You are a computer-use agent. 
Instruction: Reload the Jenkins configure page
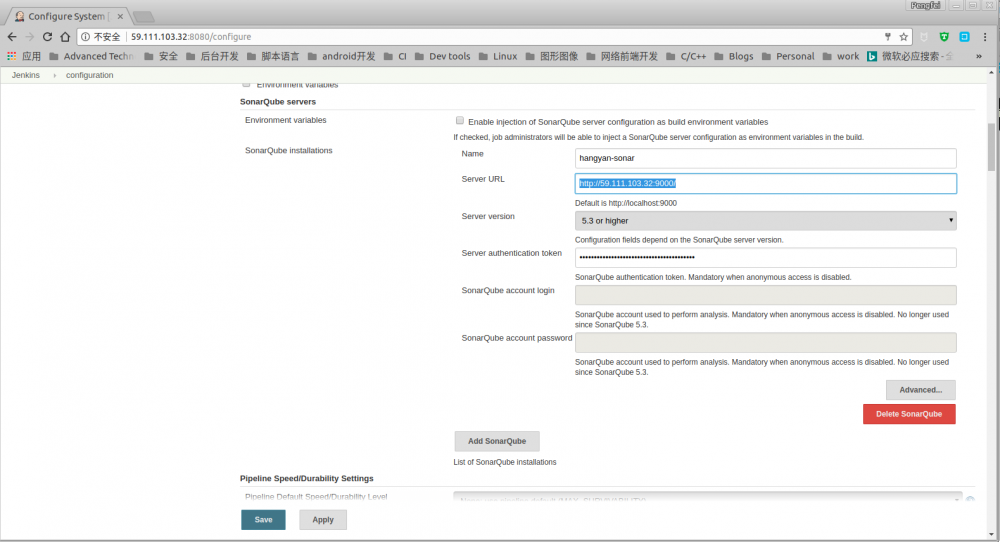(47, 37)
